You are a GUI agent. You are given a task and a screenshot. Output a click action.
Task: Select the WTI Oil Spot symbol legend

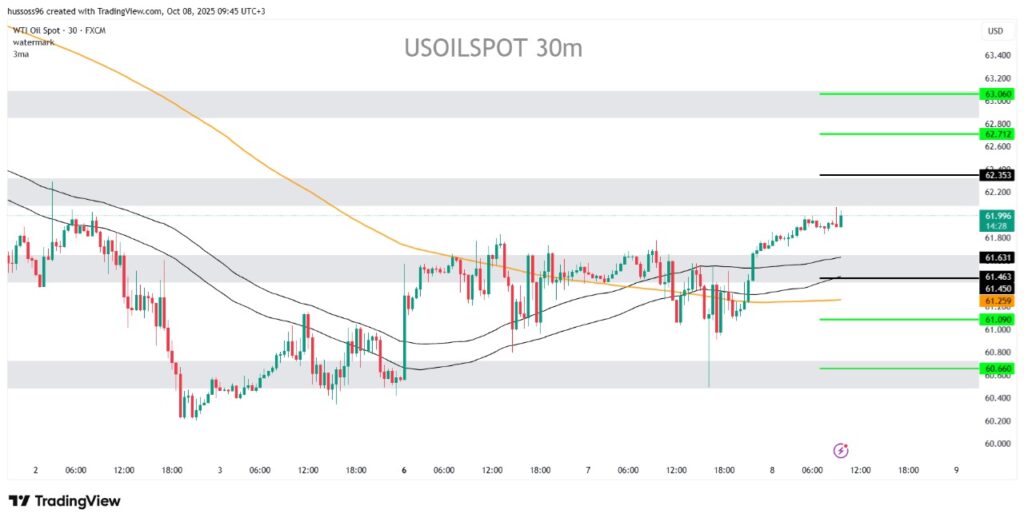pyautogui.click(x=57, y=32)
